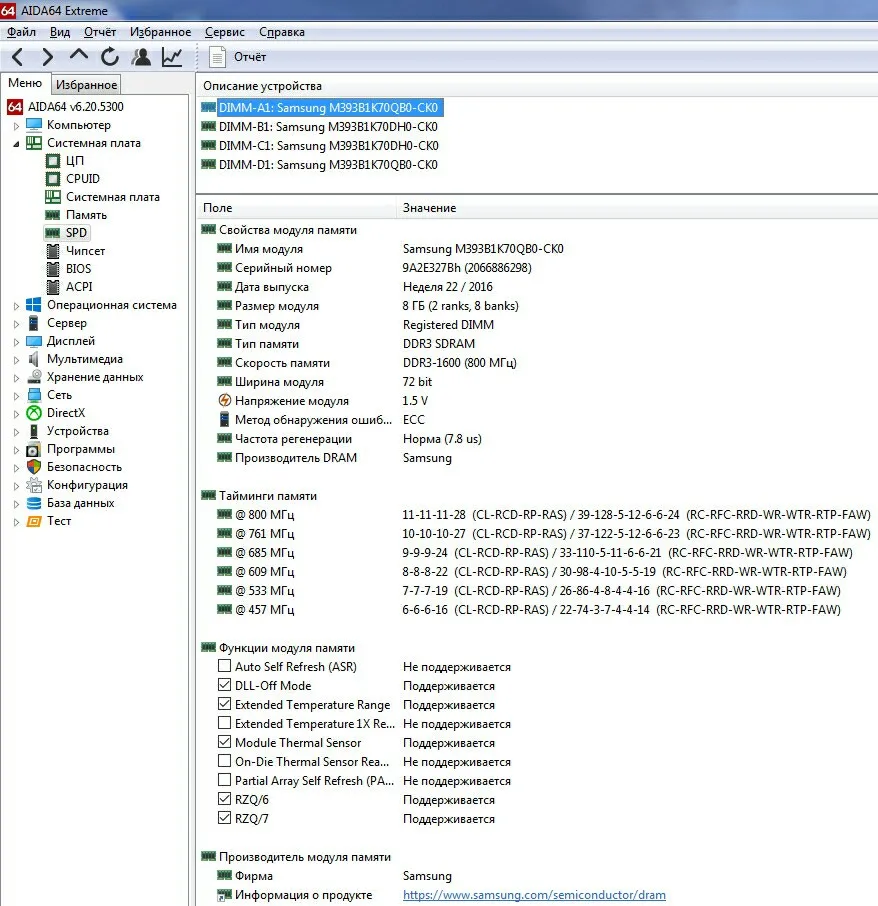Collapse the Системная плата tree node
The width and height of the screenshot is (878, 906).
[16, 143]
